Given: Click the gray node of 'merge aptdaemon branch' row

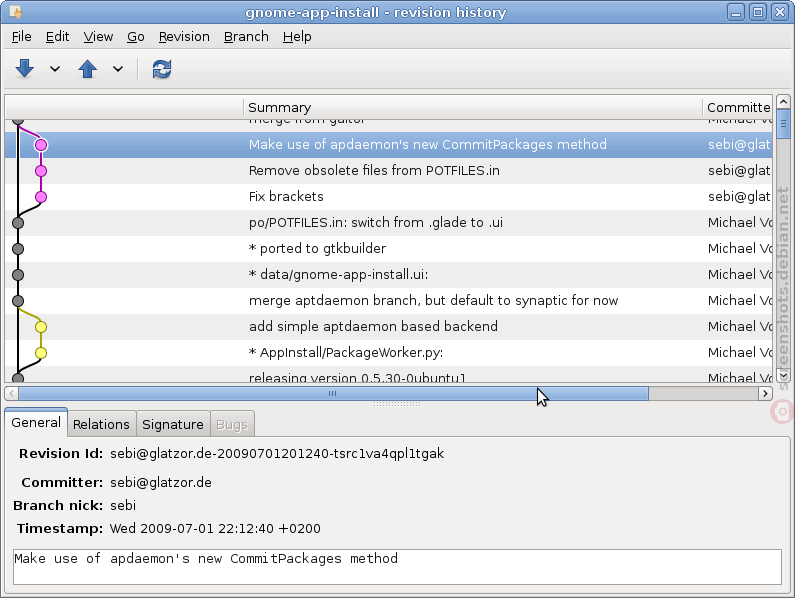Looking at the screenshot, I should 18,301.
